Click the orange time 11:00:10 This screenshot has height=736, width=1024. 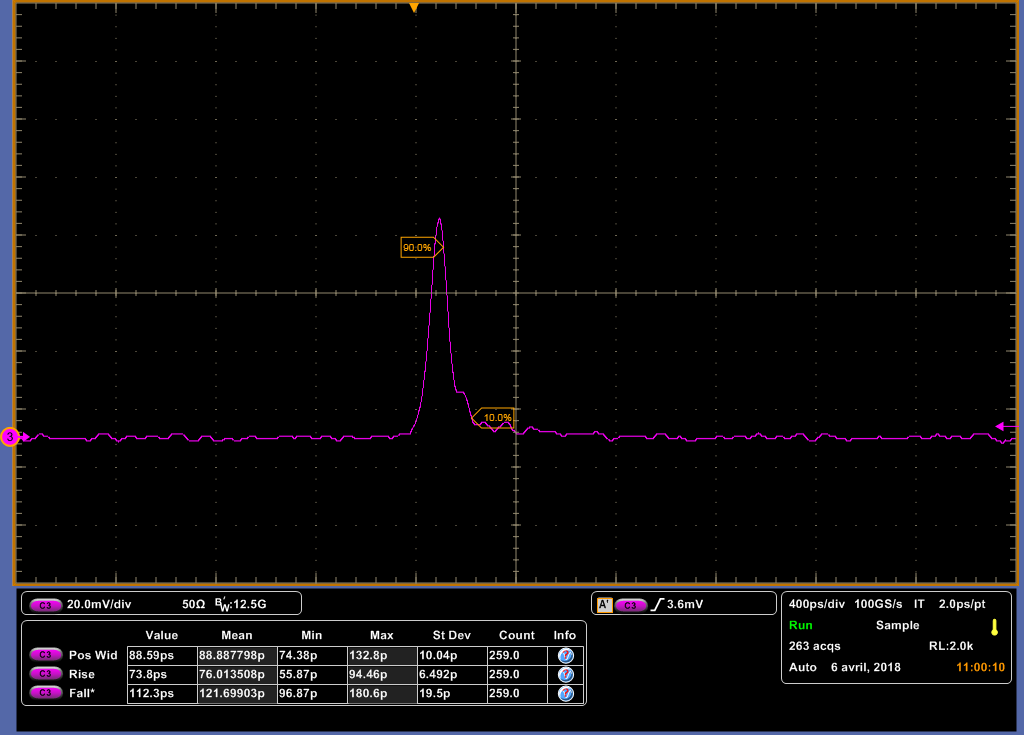(980, 667)
